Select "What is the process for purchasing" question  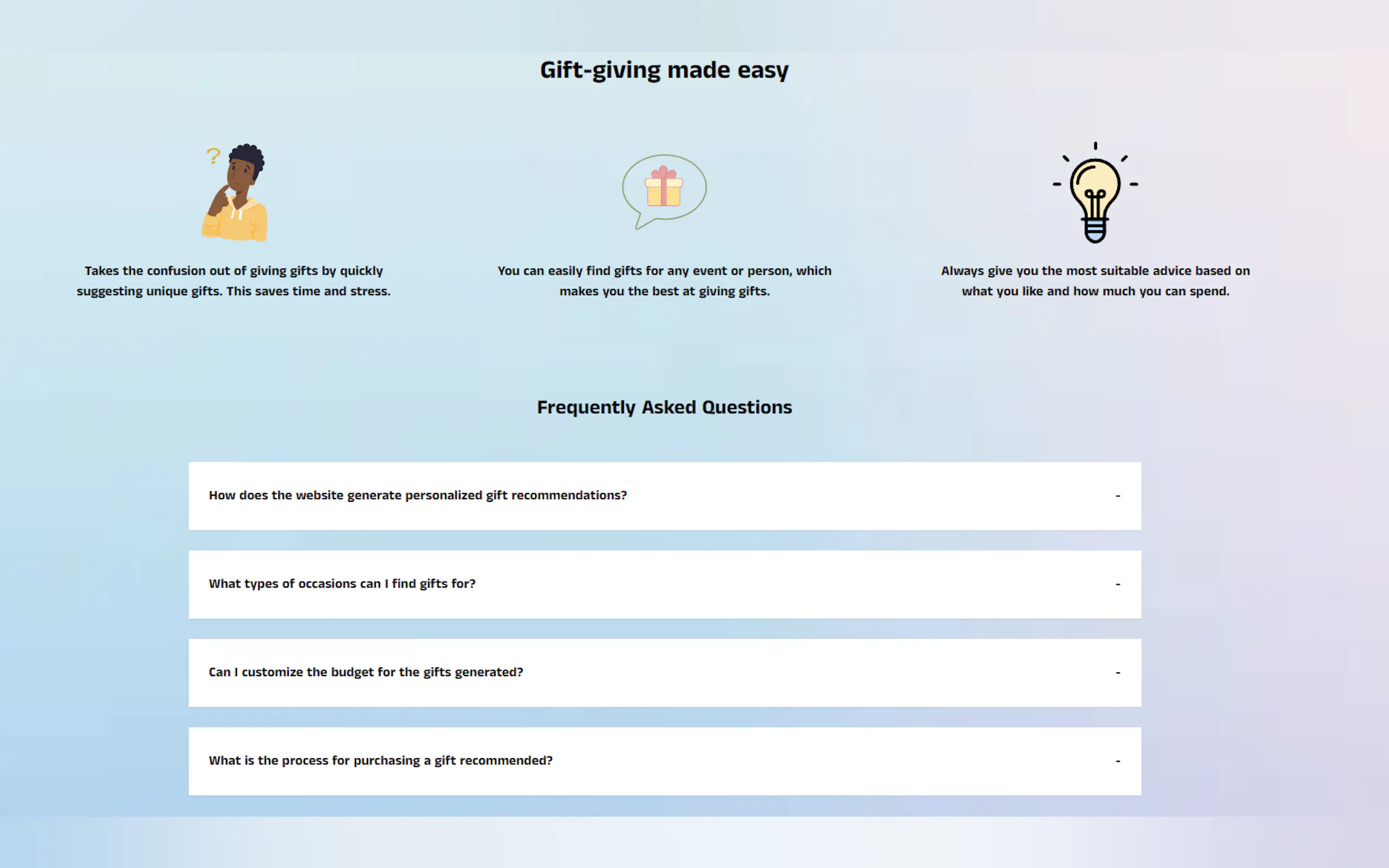[380, 761]
